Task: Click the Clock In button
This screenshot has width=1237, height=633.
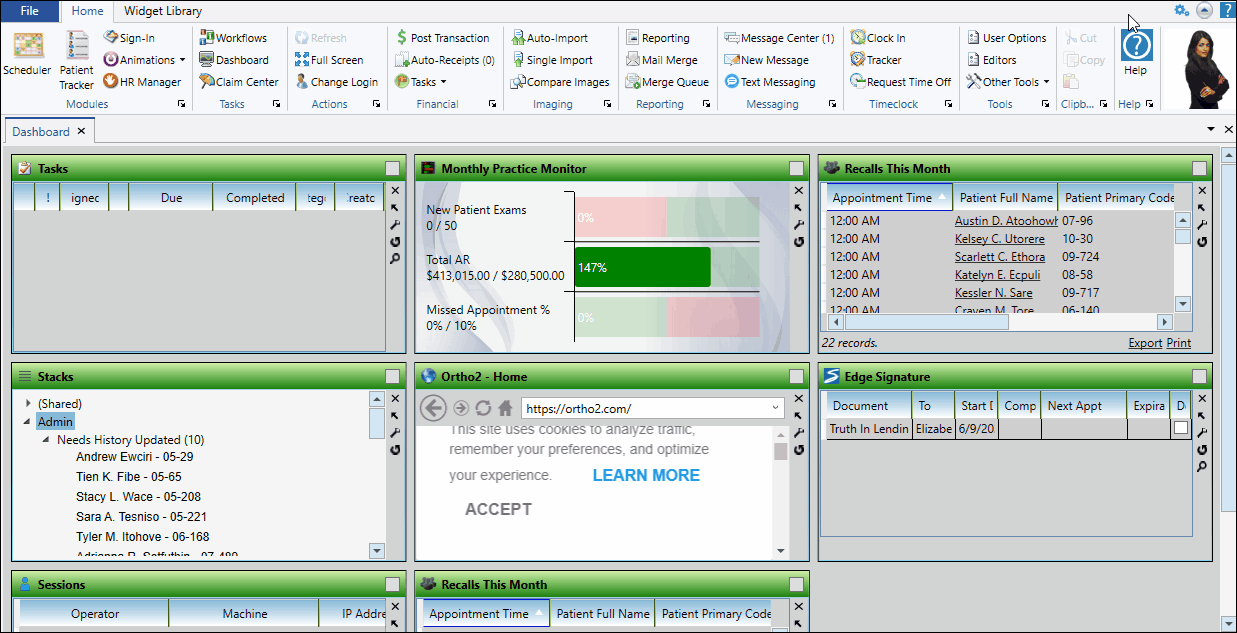Action: click(x=878, y=38)
